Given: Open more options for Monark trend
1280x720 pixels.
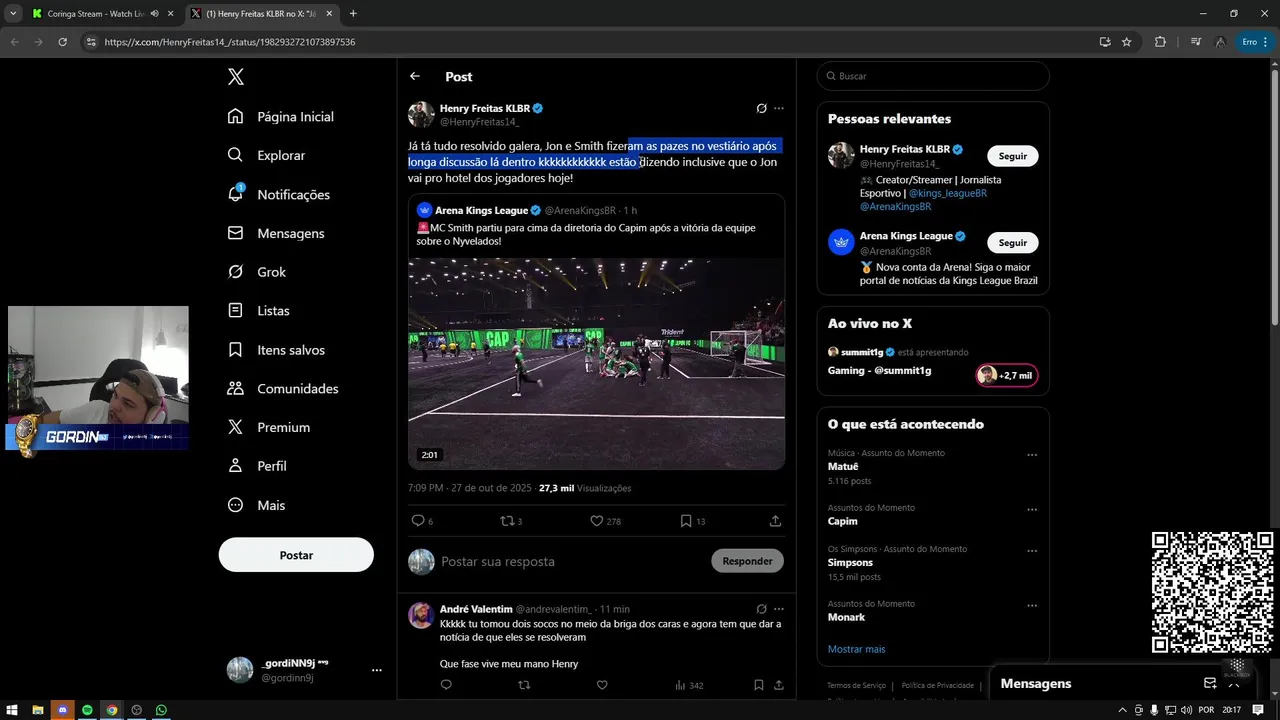Looking at the screenshot, I should (1032, 605).
